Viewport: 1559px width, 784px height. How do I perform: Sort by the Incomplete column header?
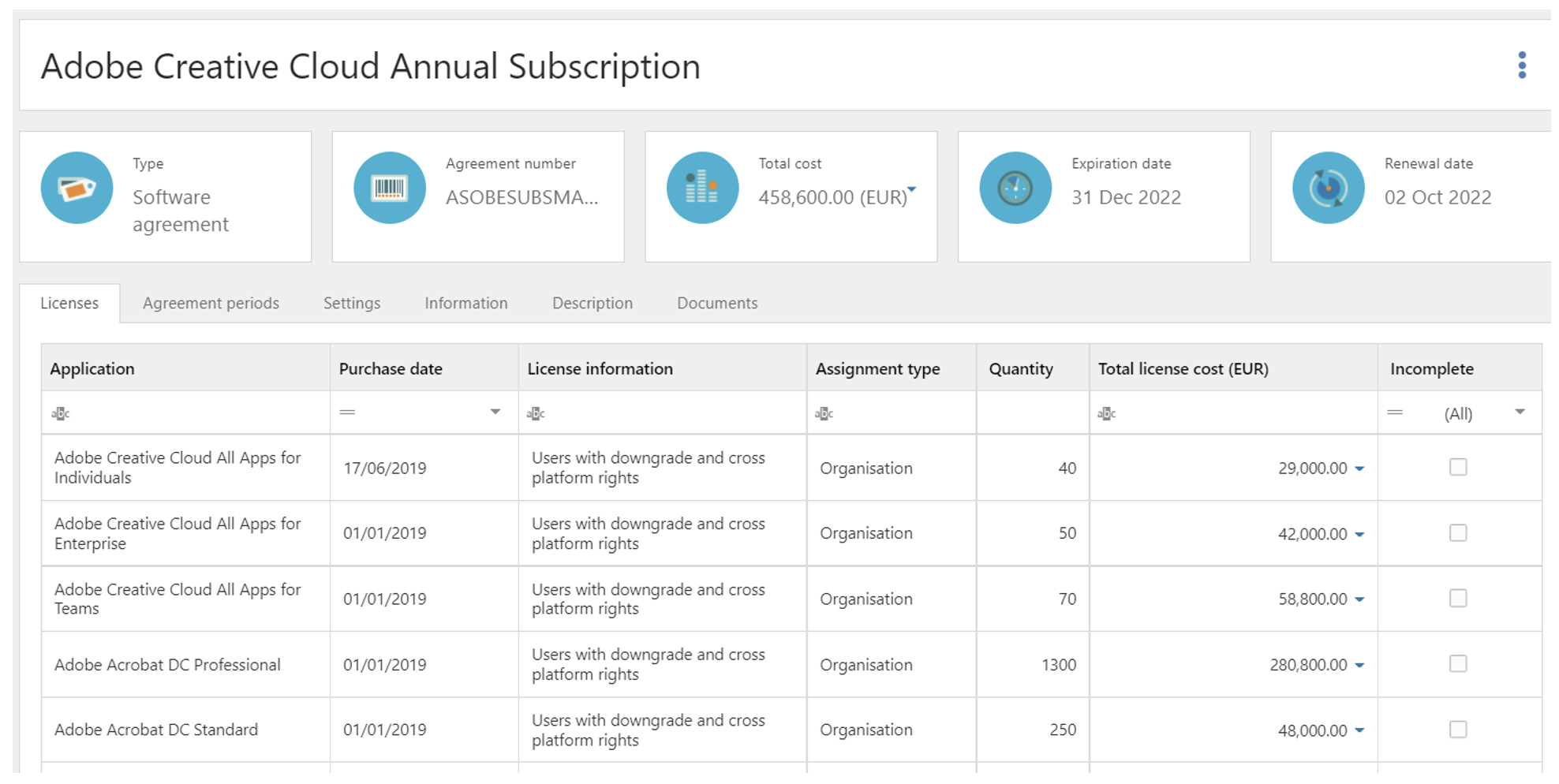(1460, 368)
